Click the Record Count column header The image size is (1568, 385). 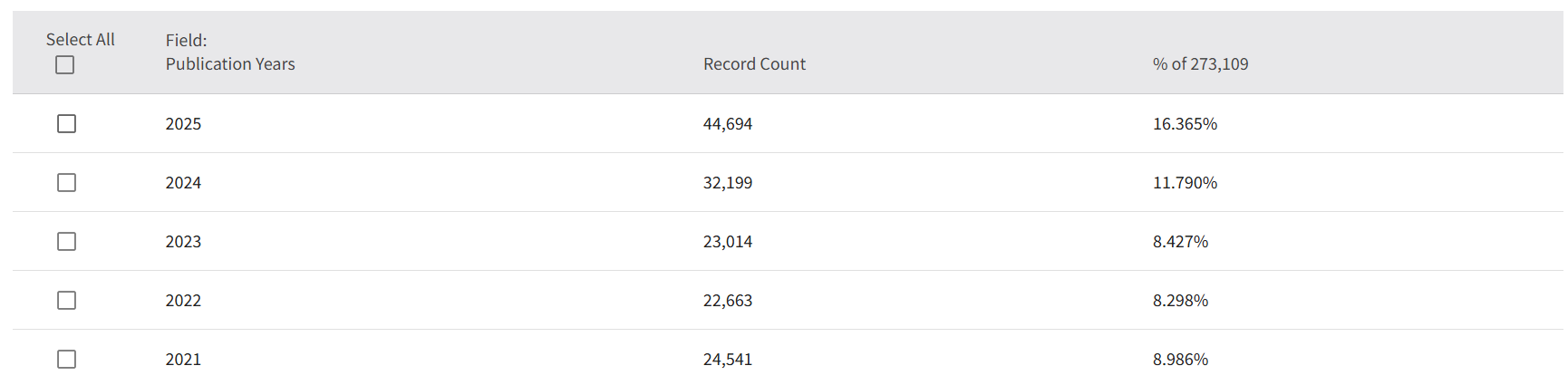pyautogui.click(x=754, y=64)
